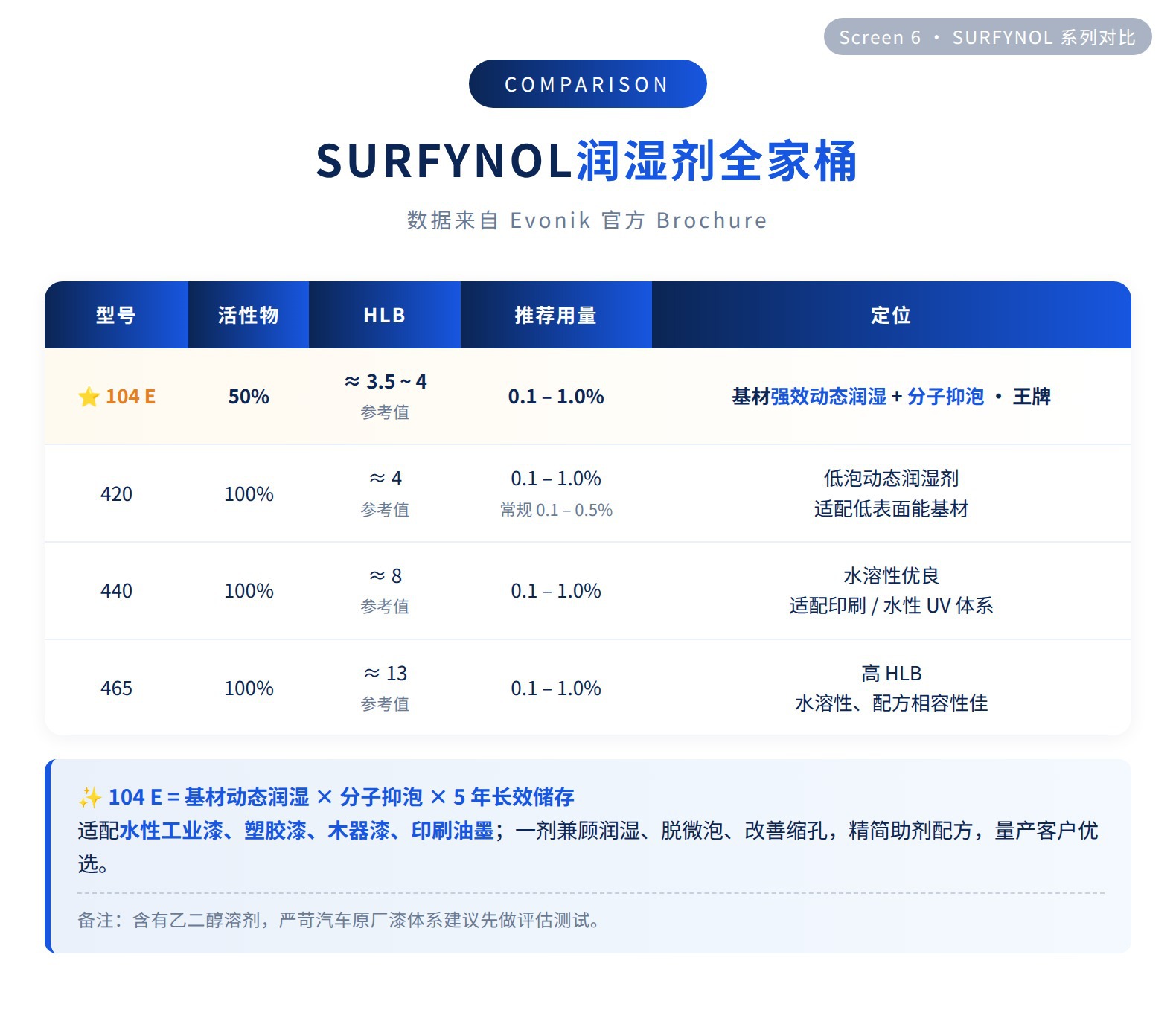Click the 分子抑泡 highlighted text in 104 E row
1176x1013 pixels.
[x=945, y=397]
